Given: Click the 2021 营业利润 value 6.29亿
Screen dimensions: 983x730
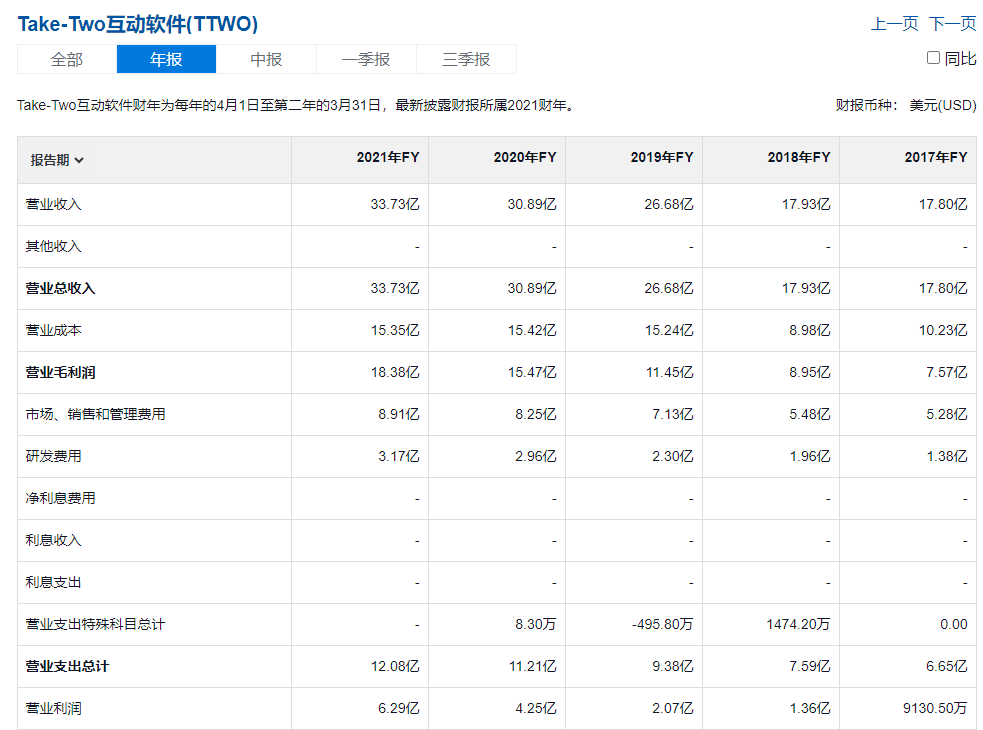Looking at the screenshot, I should [x=398, y=709].
